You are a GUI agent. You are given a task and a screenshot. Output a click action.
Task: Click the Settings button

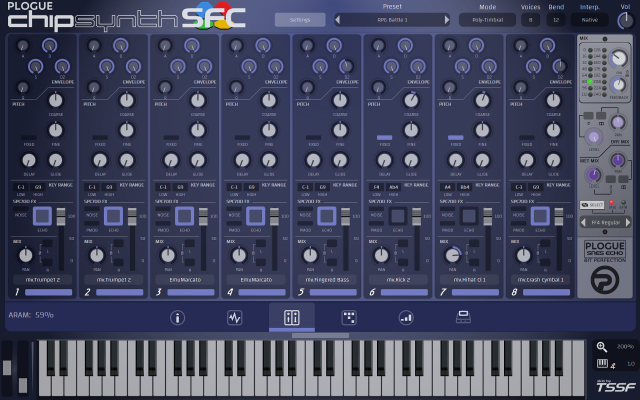(300, 20)
